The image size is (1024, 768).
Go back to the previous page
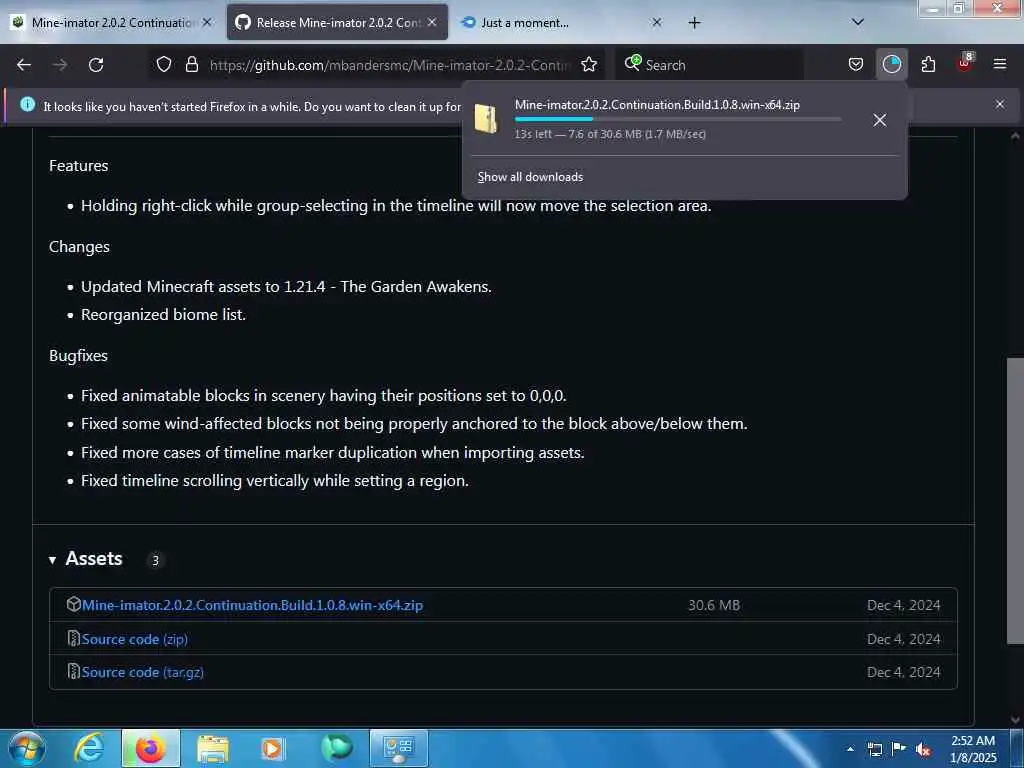[x=24, y=65]
